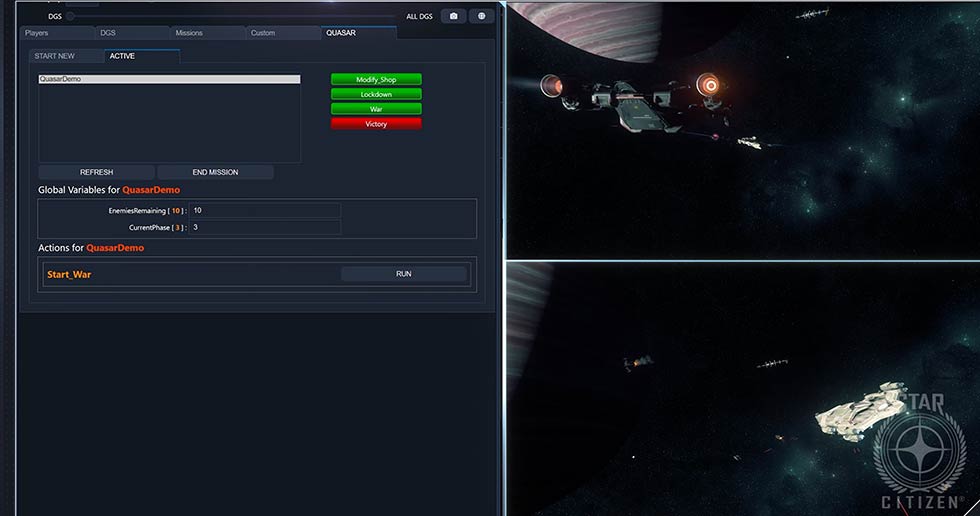Adjust the DGS slider handle
Viewport: 980px width, 516px height.
pos(71,16)
